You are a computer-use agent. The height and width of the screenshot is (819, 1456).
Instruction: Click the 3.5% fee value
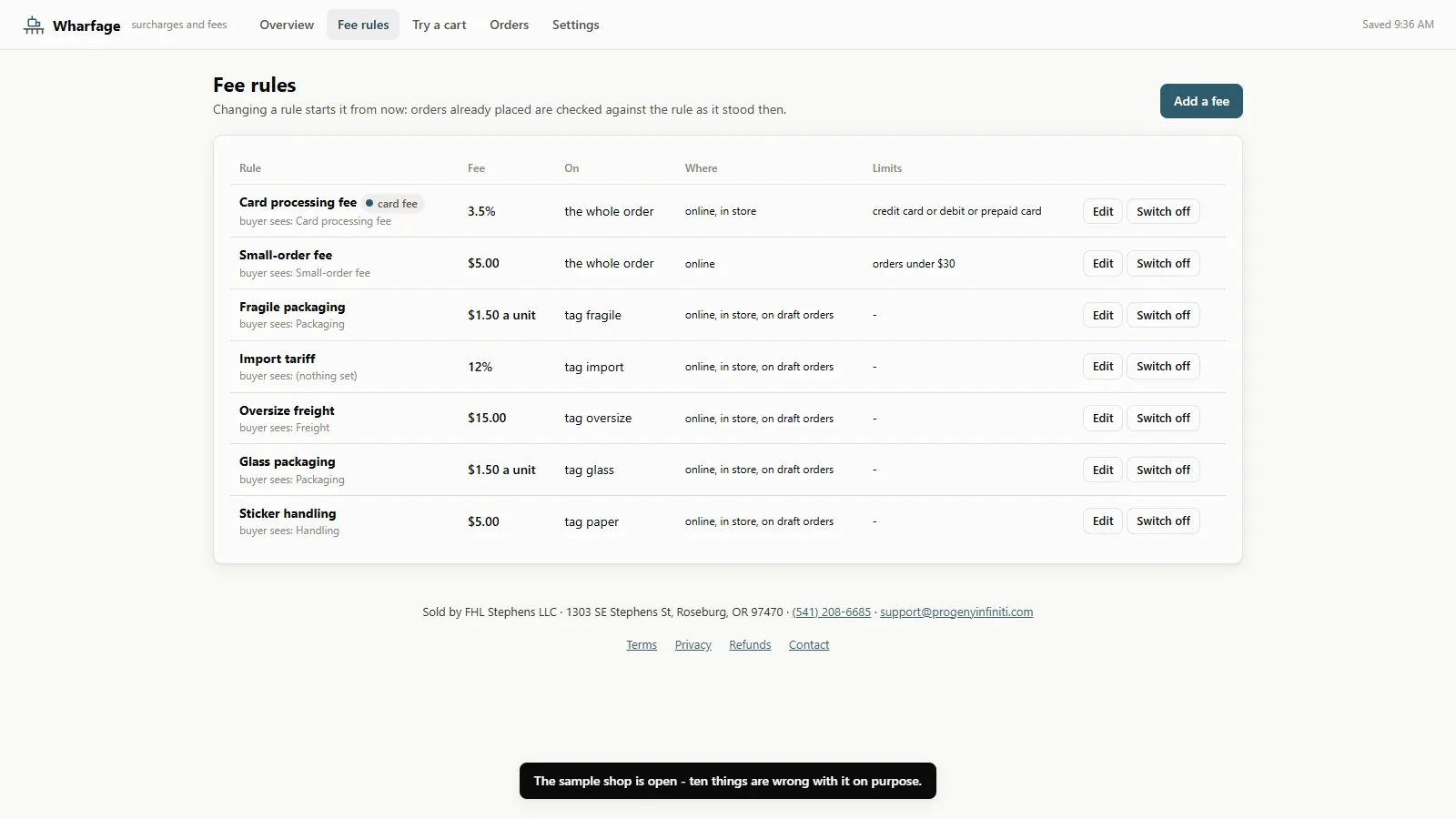[x=481, y=211]
